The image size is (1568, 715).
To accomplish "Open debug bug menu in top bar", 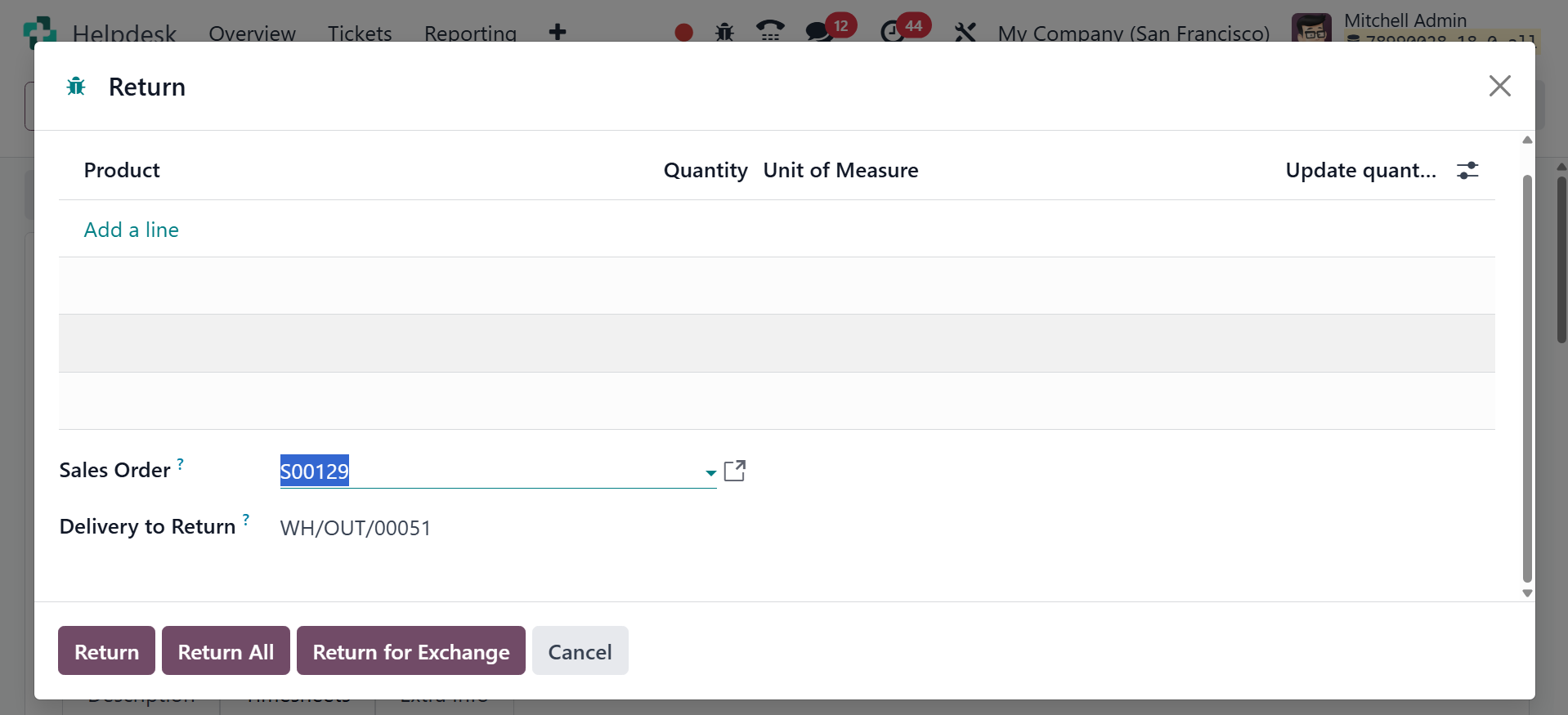I will pyautogui.click(x=724, y=33).
